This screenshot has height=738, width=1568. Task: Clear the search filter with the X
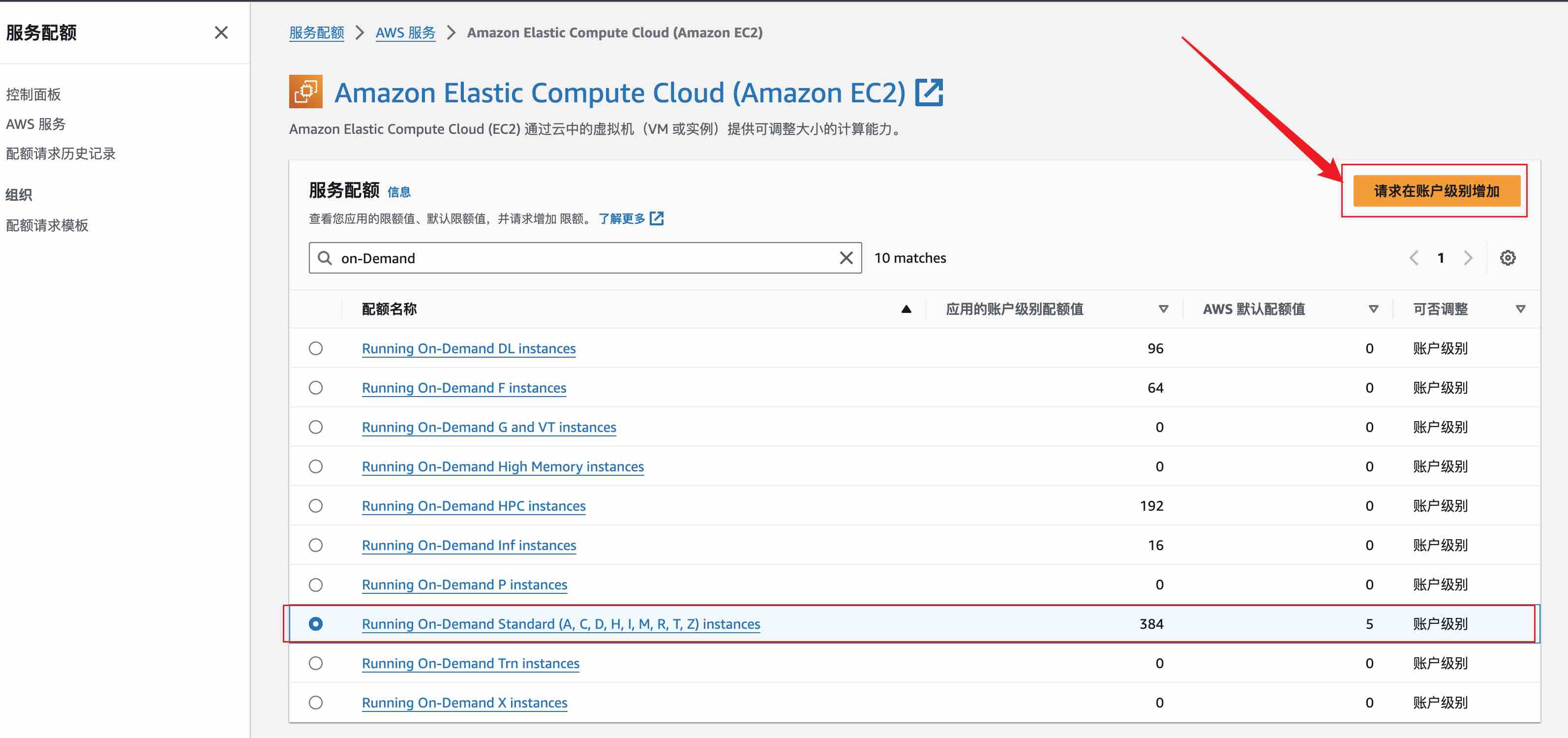[x=846, y=258]
